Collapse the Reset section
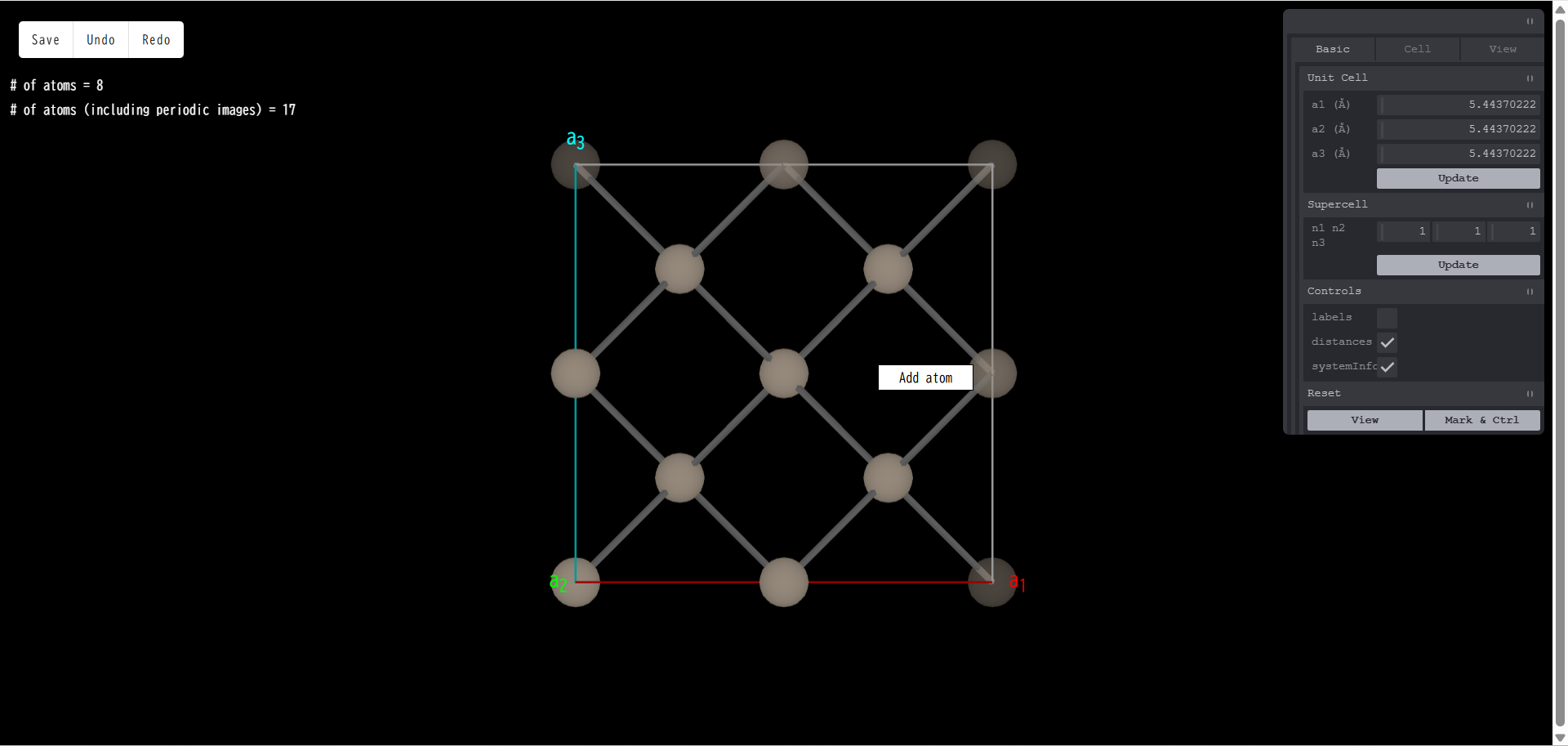The width and height of the screenshot is (1568, 746). pos(1529,394)
